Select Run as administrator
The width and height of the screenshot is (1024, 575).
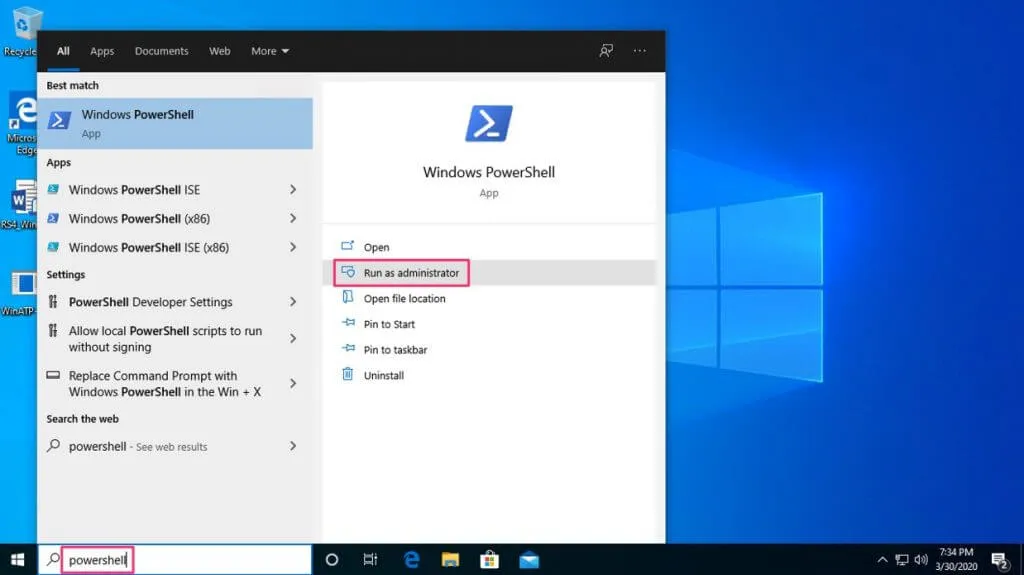click(x=411, y=273)
